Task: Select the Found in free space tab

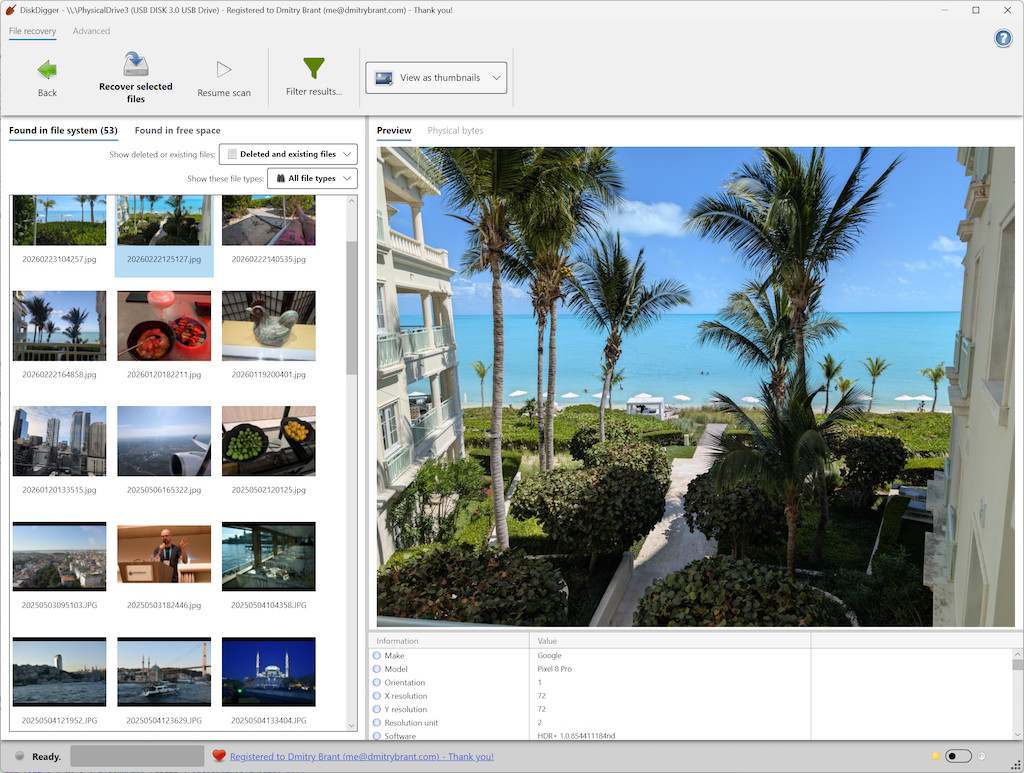Action: click(x=177, y=130)
